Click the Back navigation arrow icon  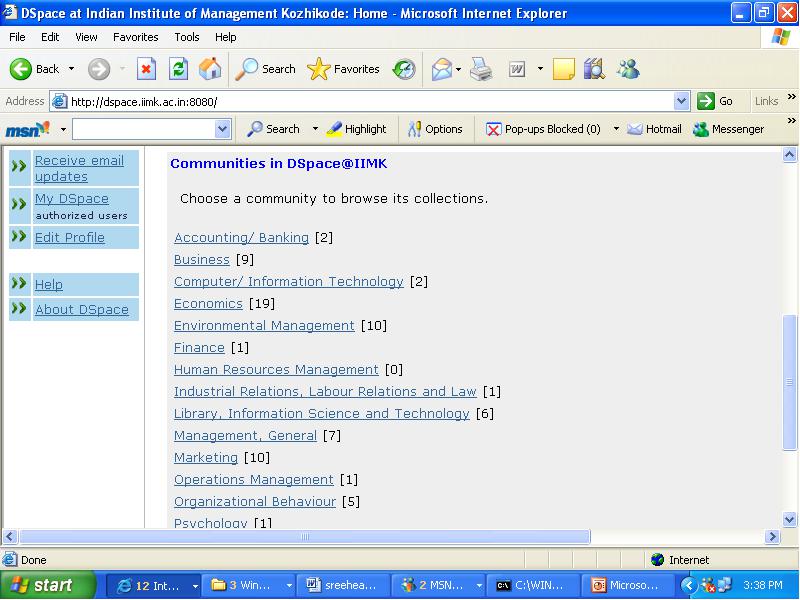pos(21,69)
